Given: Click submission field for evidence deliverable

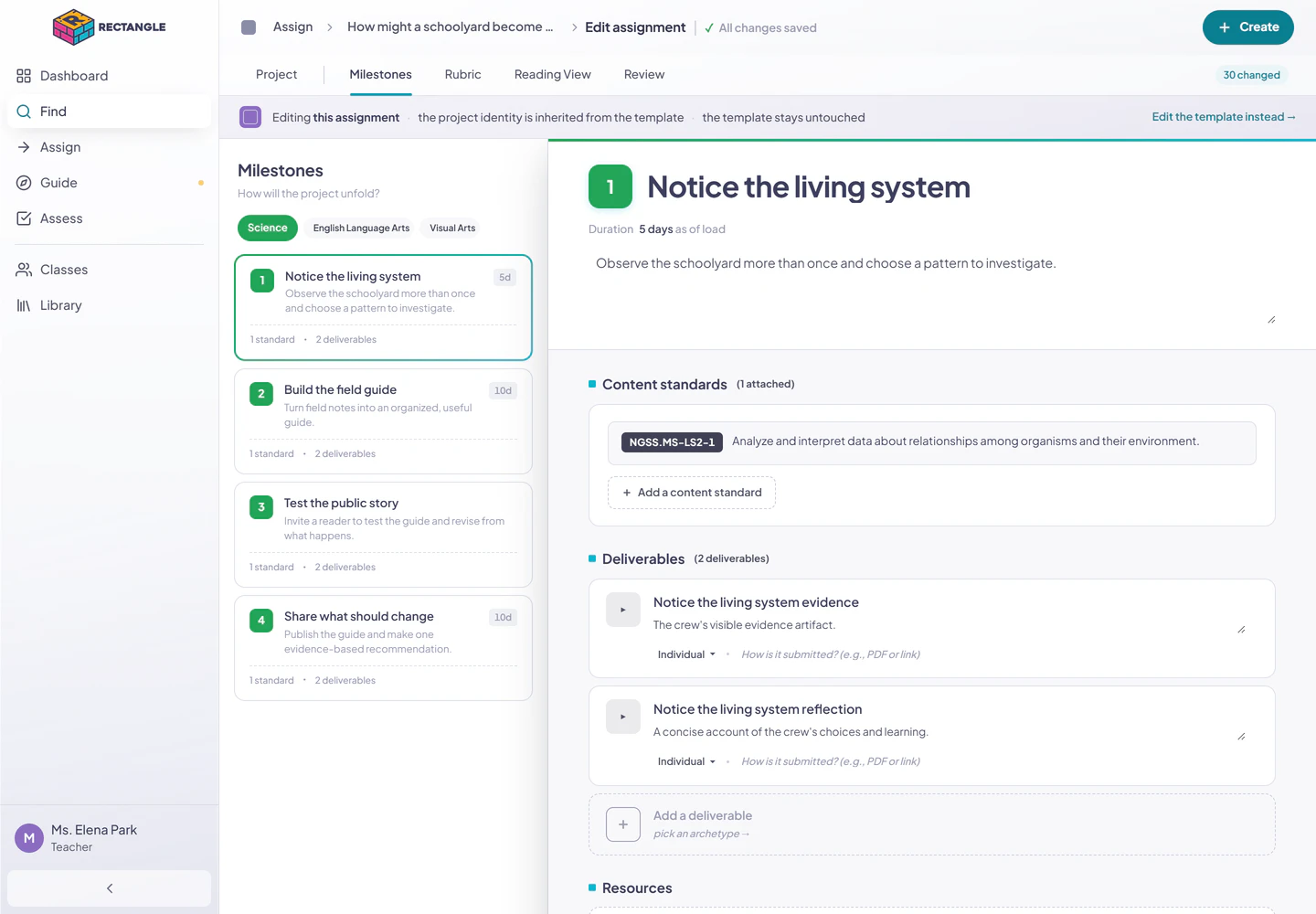Looking at the screenshot, I should coord(830,654).
